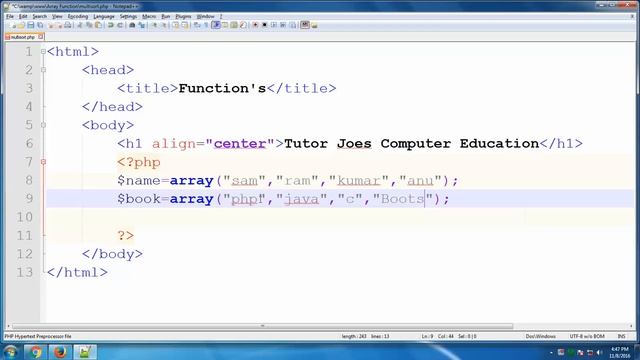Toggle the Document Map toolbar icon
The height and width of the screenshot is (360, 640).
(x=234, y=25)
